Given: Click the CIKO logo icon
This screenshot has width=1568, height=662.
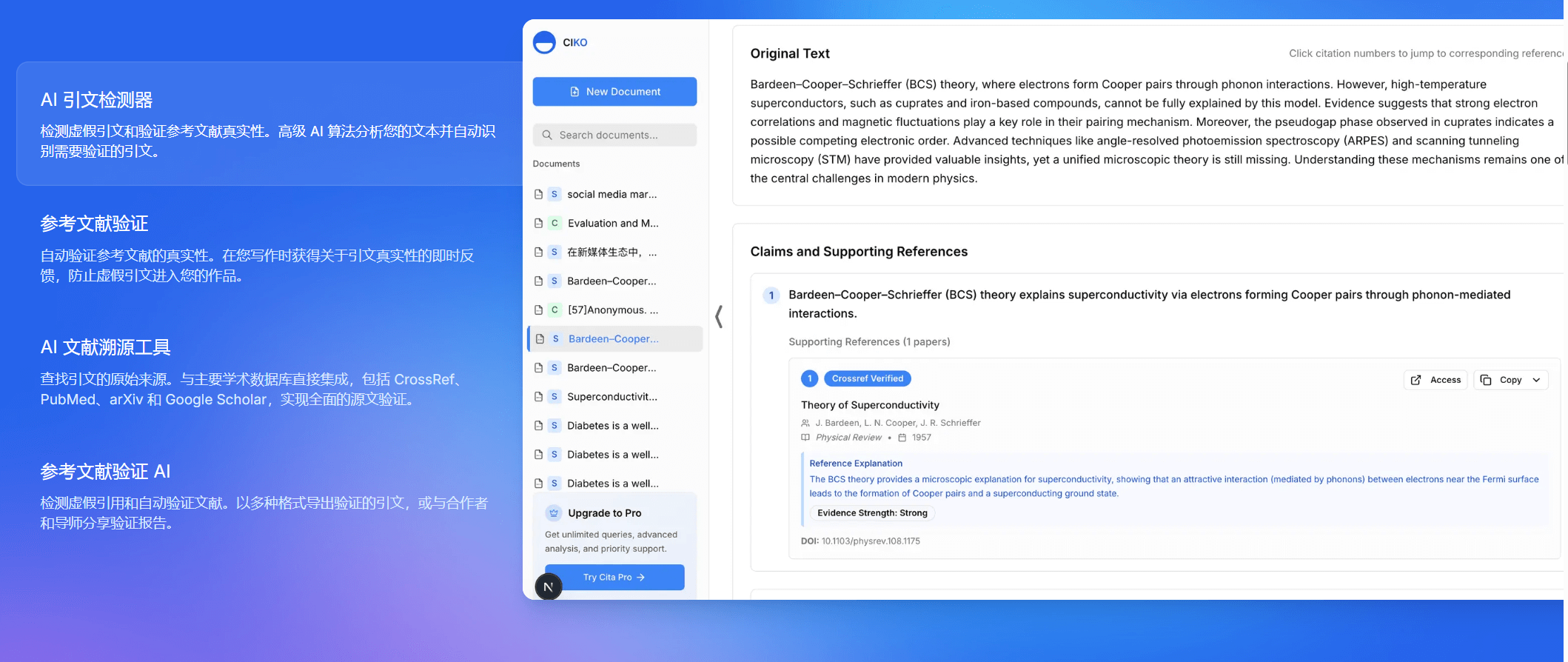Looking at the screenshot, I should click(544, 42).
